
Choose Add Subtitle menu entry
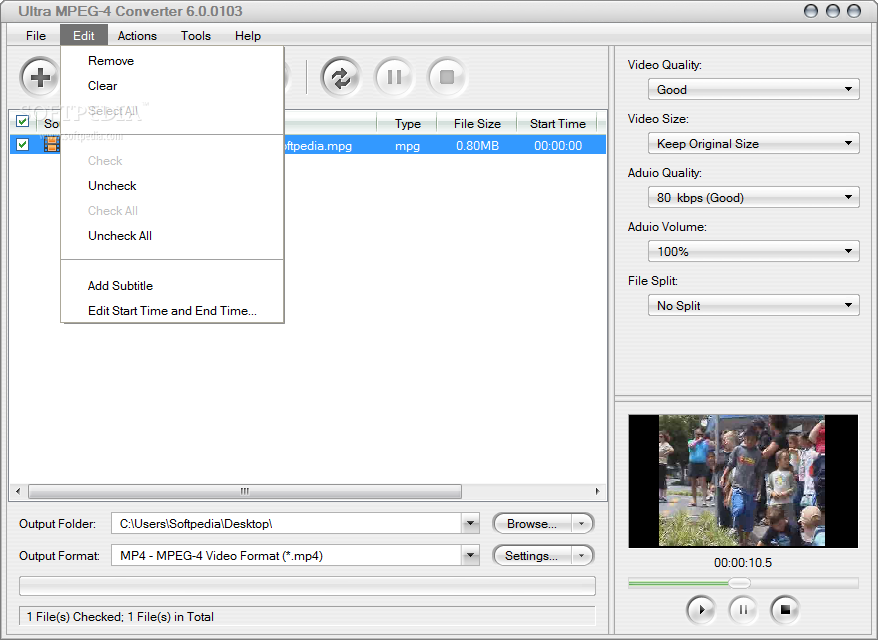(172, 286)
